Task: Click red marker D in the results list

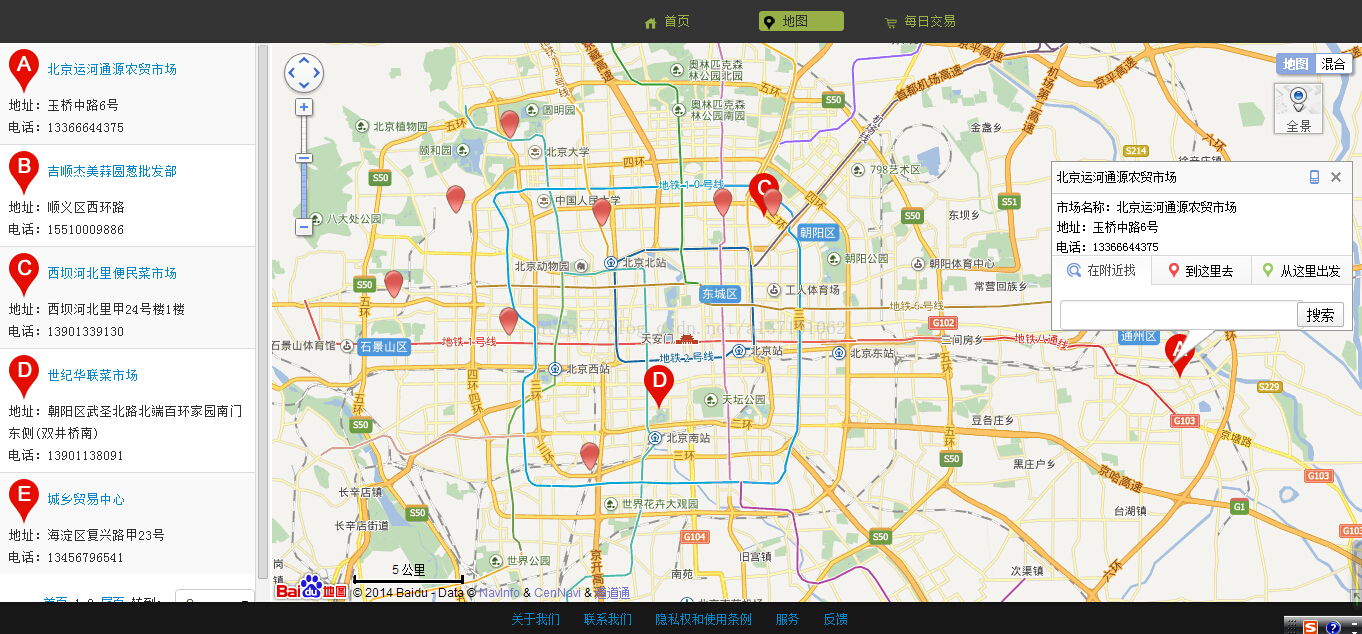Action: coord(24,376)
